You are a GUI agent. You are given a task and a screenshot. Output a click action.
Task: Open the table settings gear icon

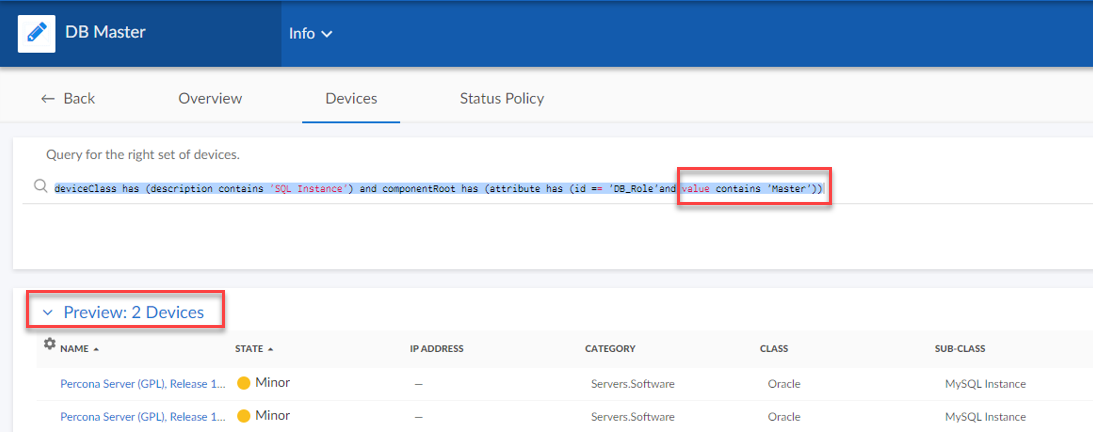point(49,344)
